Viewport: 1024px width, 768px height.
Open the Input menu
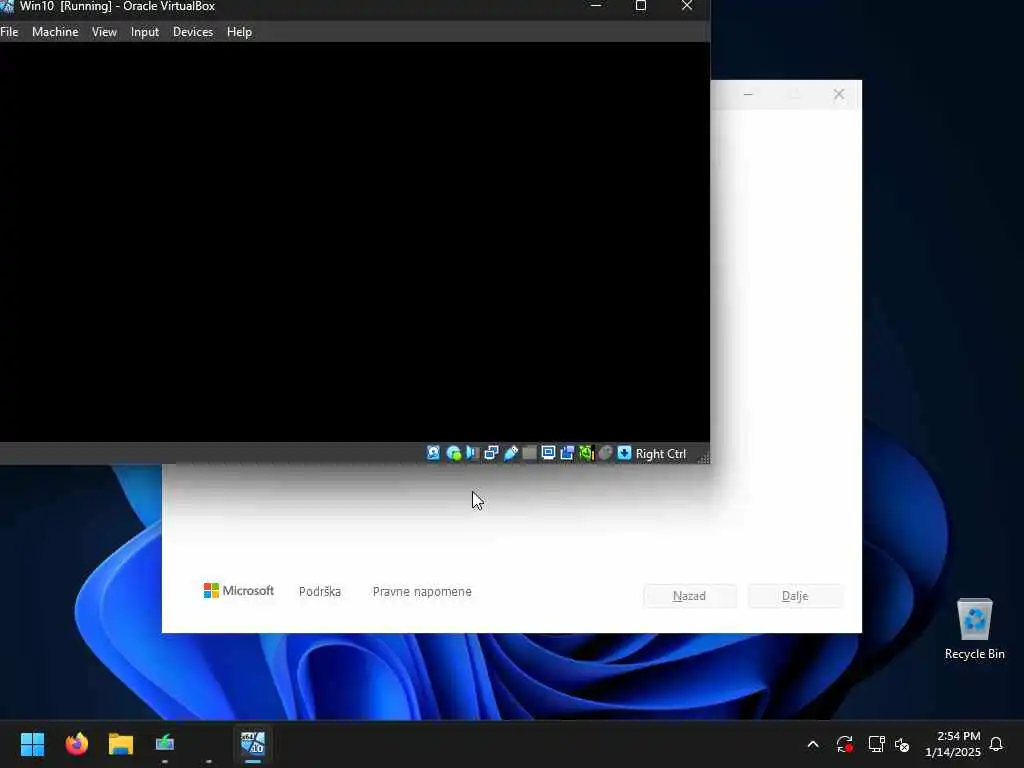tap(144, 31)
